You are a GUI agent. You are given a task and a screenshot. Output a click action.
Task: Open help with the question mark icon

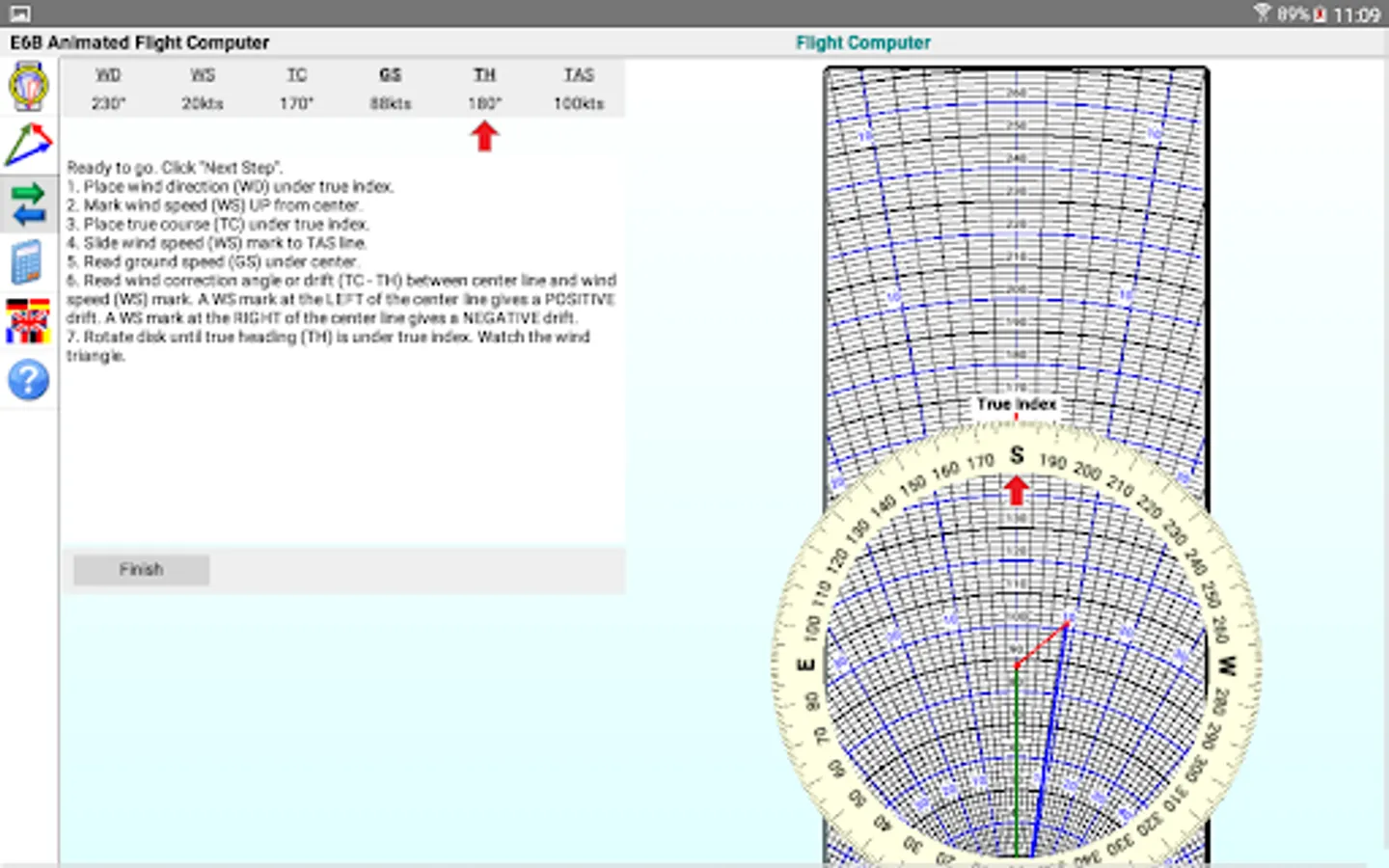[29, 380]
